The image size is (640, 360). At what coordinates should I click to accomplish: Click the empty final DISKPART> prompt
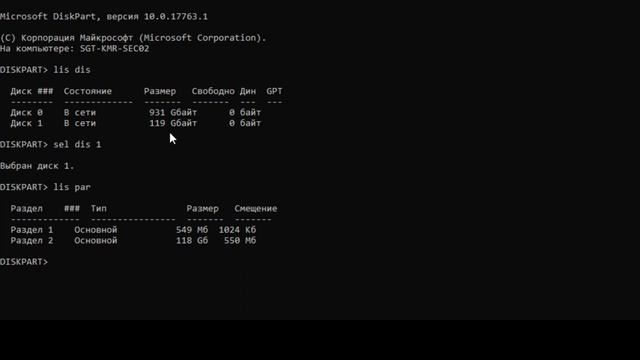[24, 262]
